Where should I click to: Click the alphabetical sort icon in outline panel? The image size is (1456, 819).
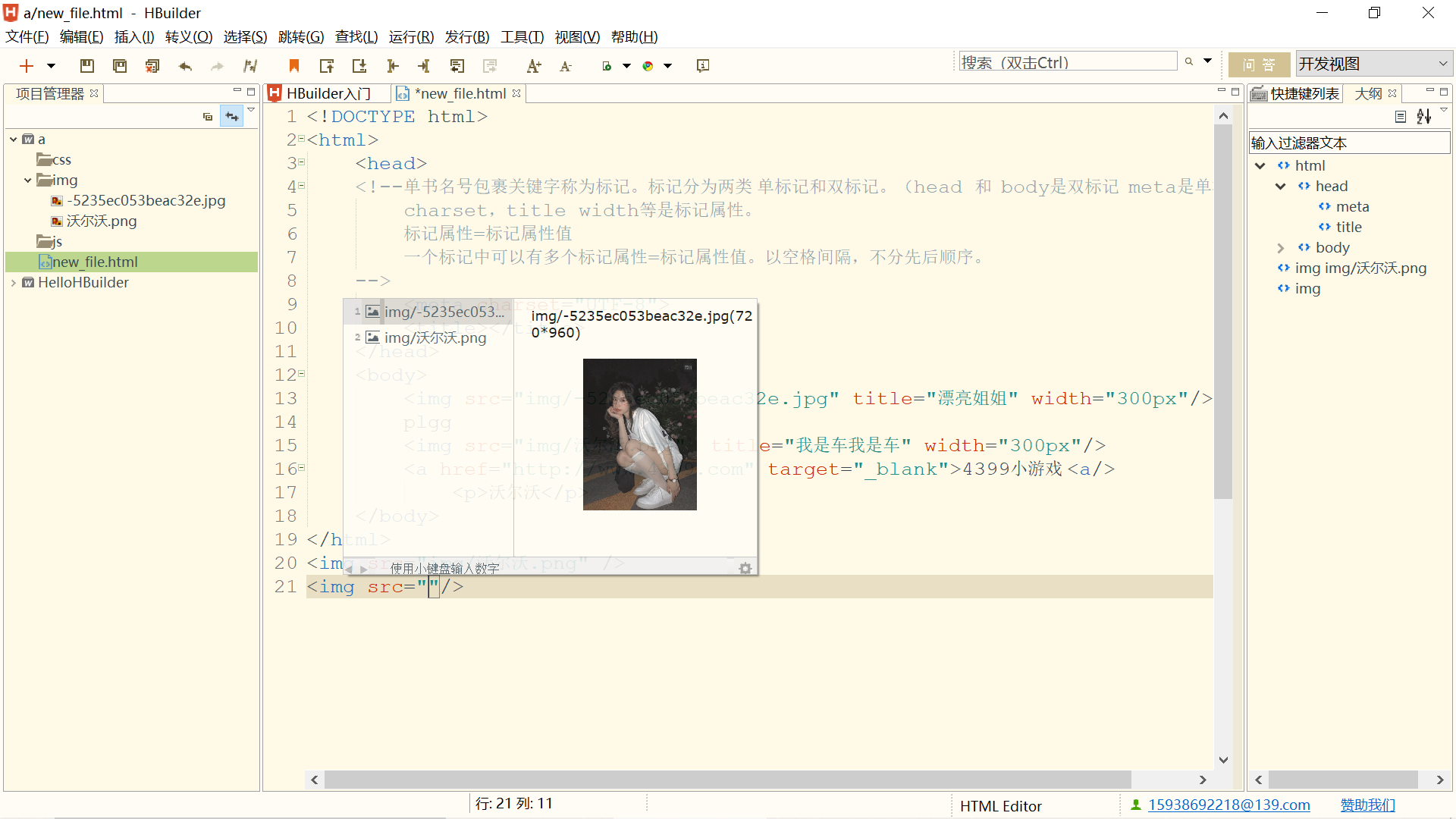coord(1423,116)
